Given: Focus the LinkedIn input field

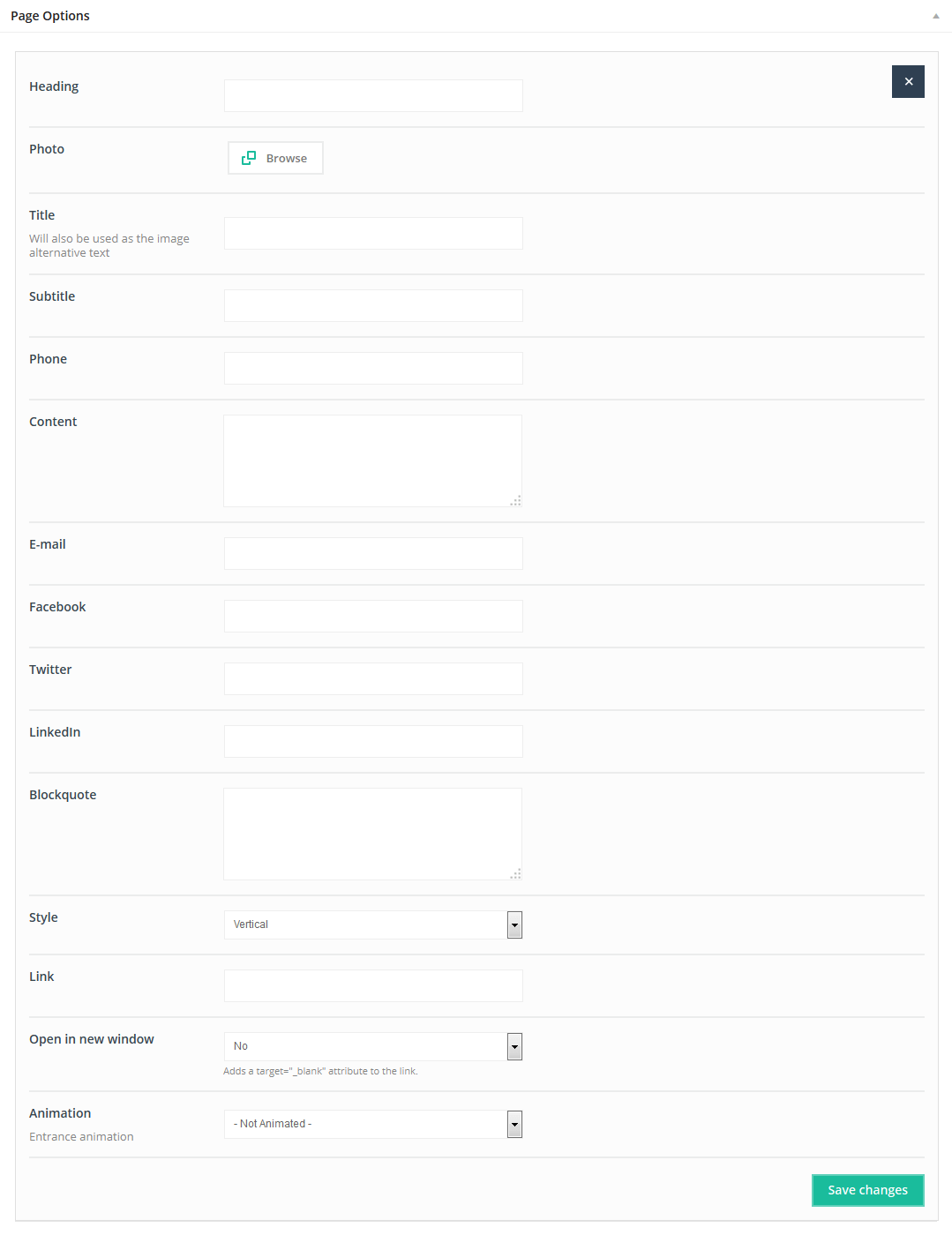Looking at the screenshot, I should coord(373,741).
